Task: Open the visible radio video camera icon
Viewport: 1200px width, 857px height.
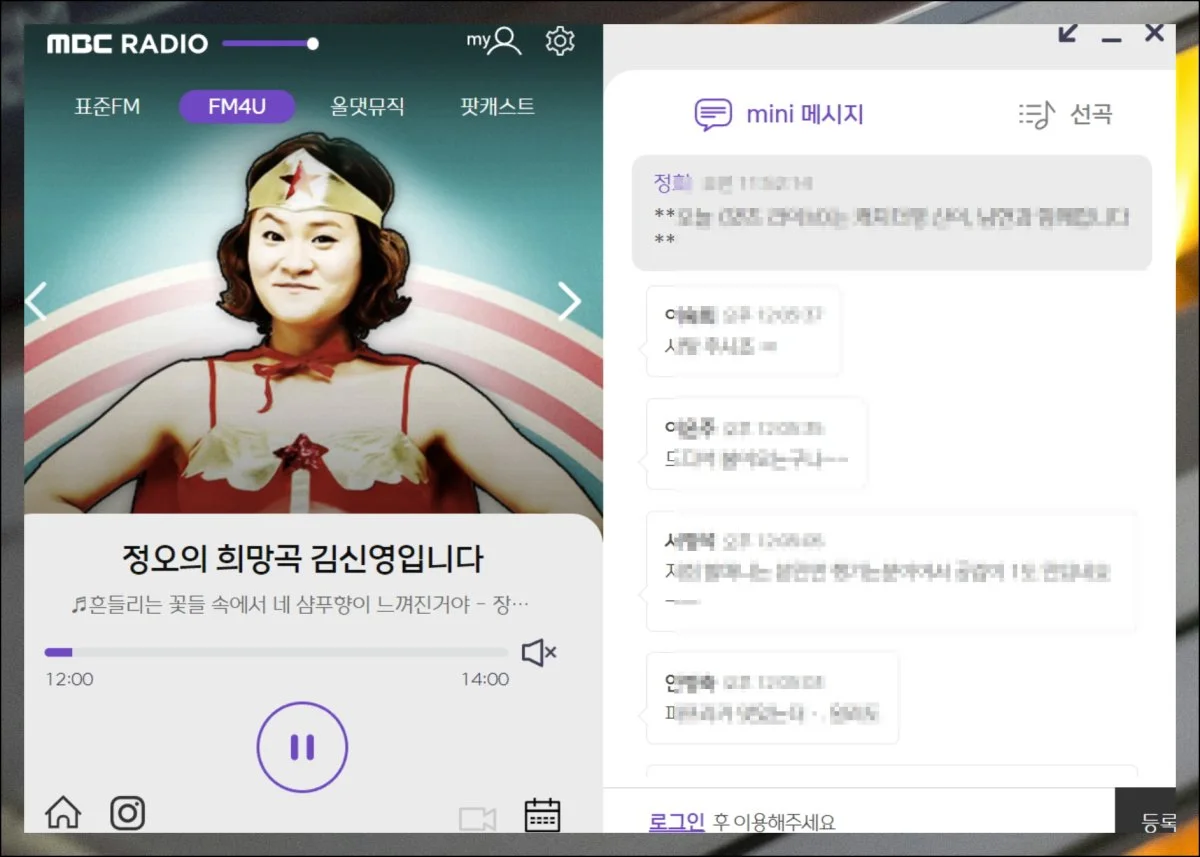Action: point(477,819)
